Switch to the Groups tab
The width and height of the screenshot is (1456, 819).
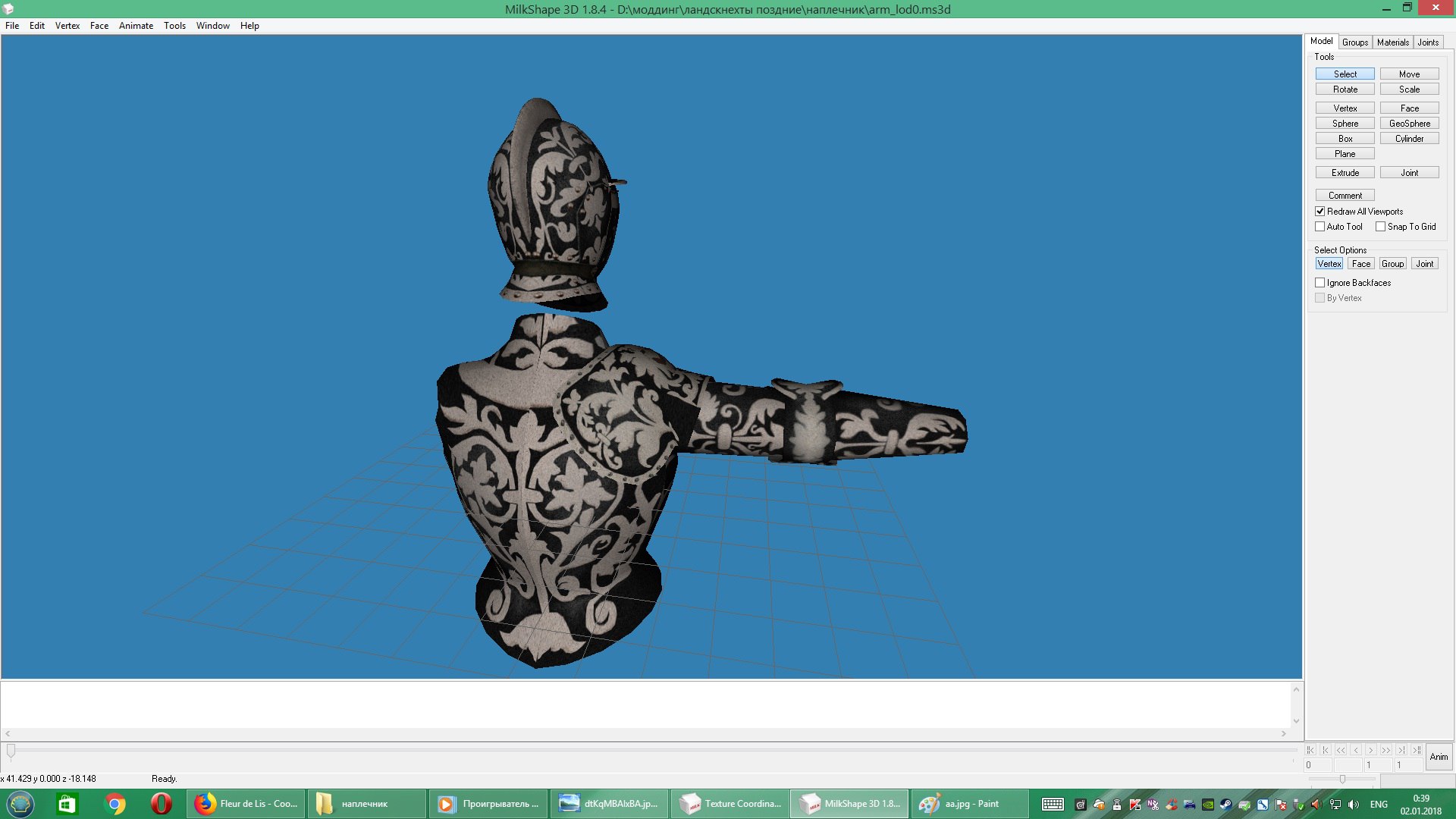[x=1354, y=42]
